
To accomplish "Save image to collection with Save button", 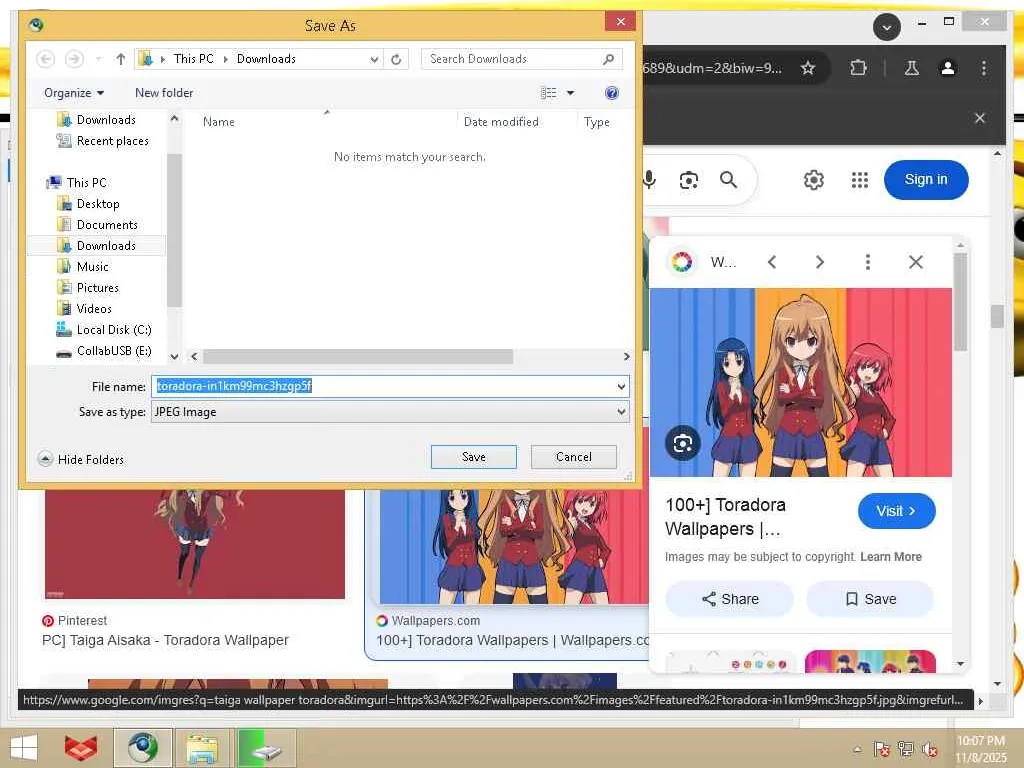I will tap(871, 599).
